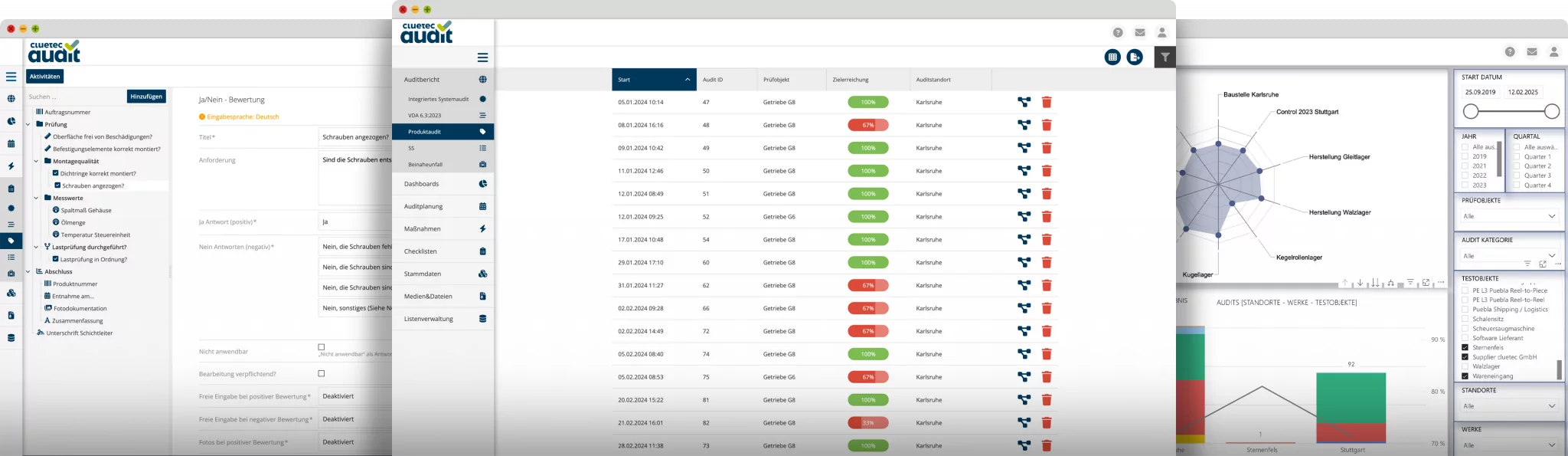Open the Prüfobjekte dropdown

tap(1509, 216)
